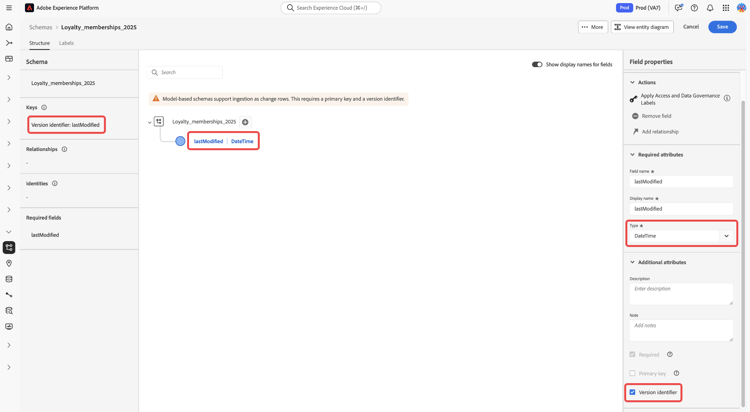
Task: Collapse the expanded sidebar group above Schemas
Action: tap(9, 232)
